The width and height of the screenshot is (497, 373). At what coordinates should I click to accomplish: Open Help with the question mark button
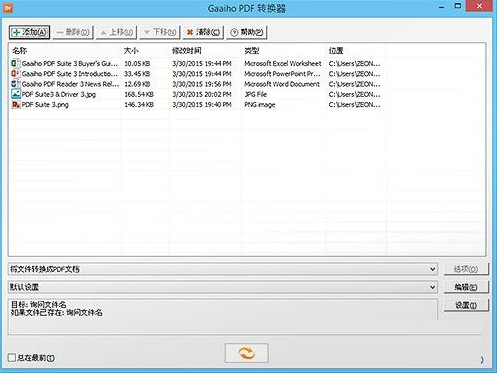tap(247, 32)
